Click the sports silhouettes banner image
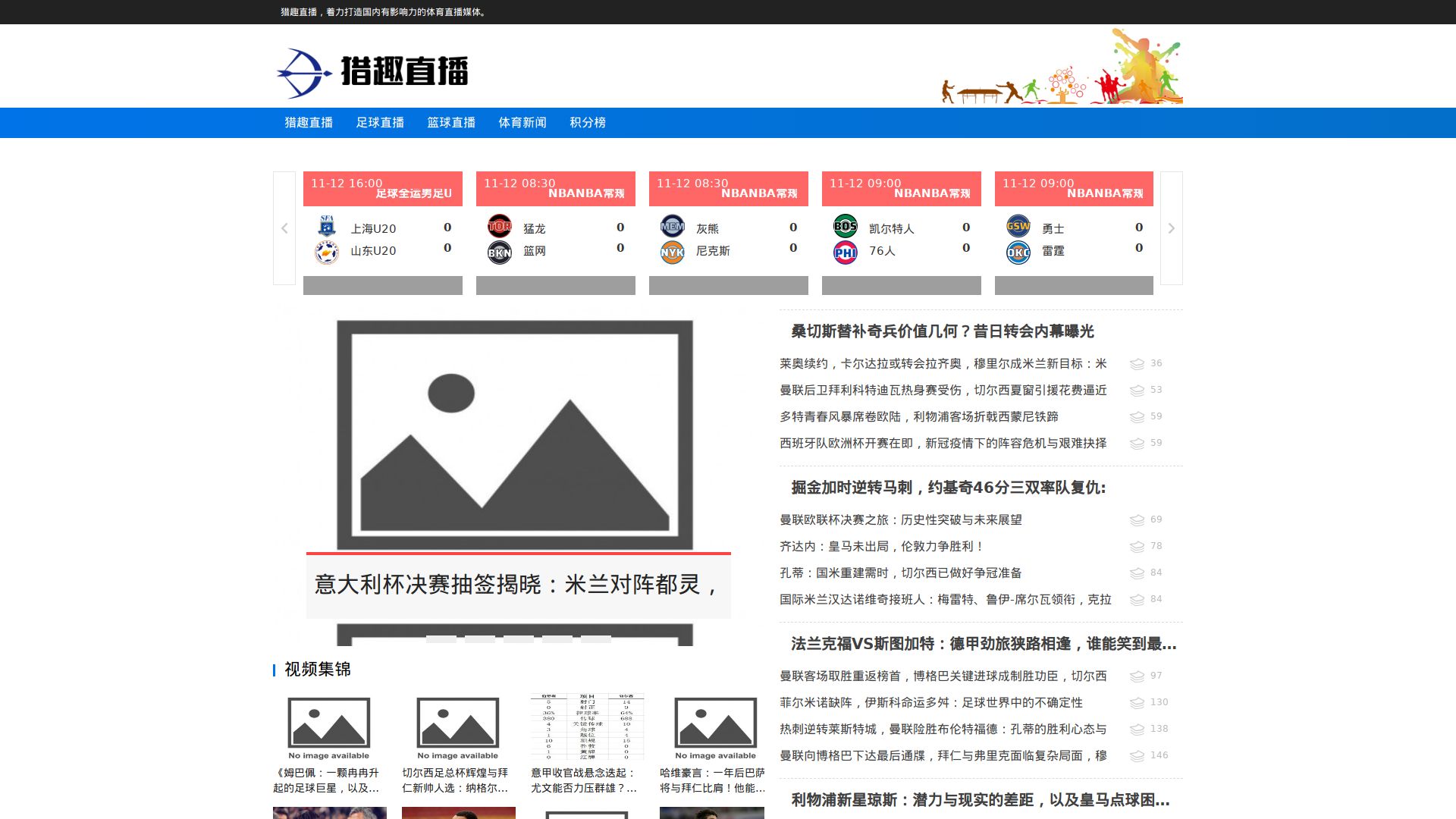This screenshot has width=1456, height=819. 1062,67
